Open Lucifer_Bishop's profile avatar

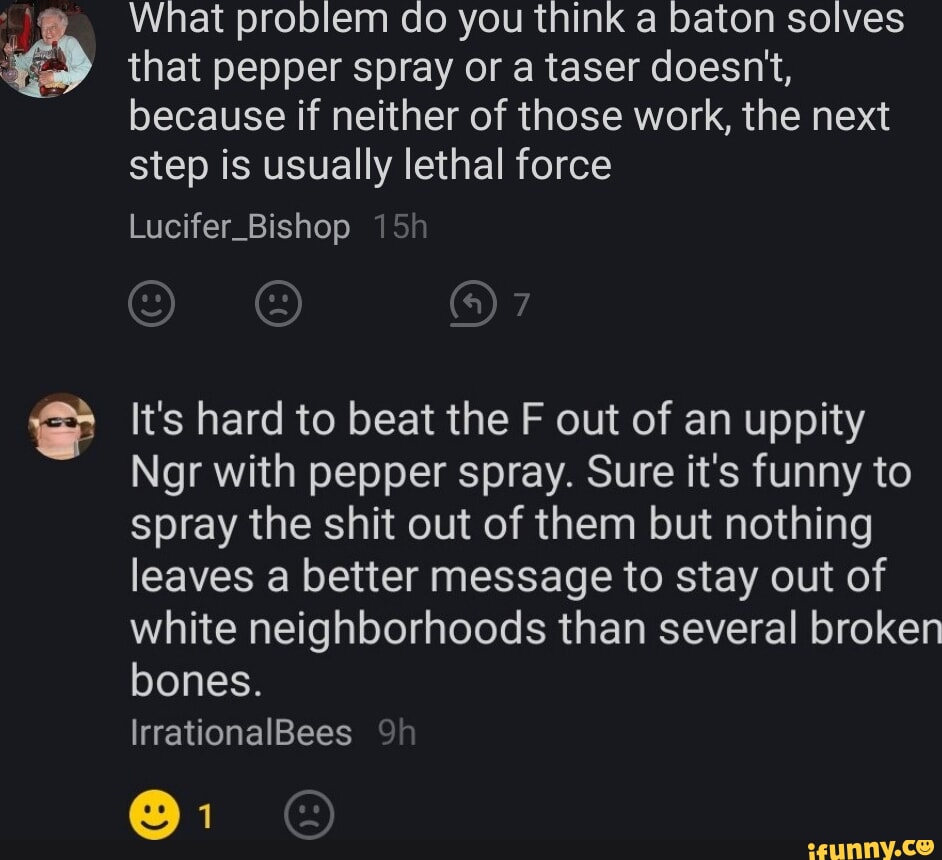[x=47, y=49]
